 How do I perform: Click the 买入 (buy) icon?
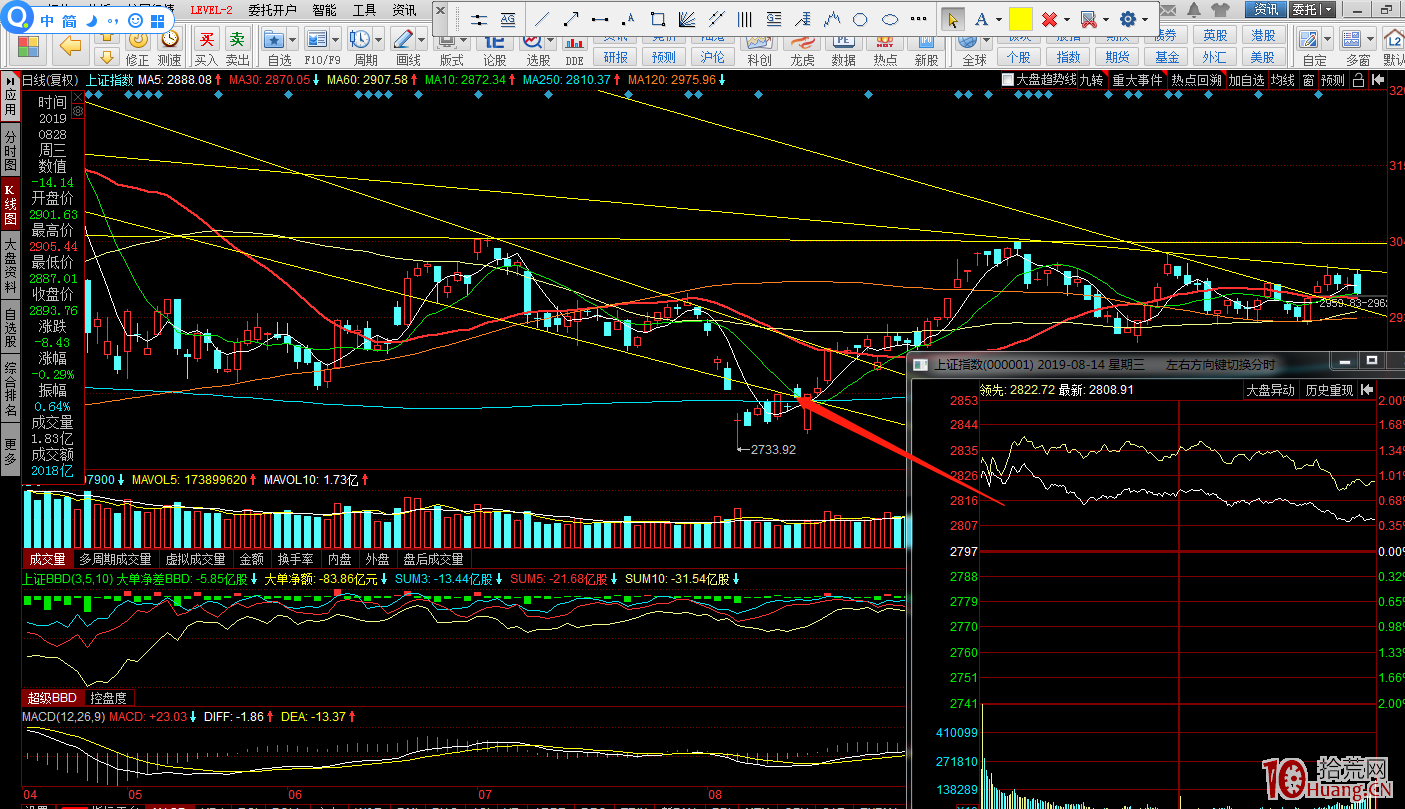pyautogui.click(x=206, y=40)
